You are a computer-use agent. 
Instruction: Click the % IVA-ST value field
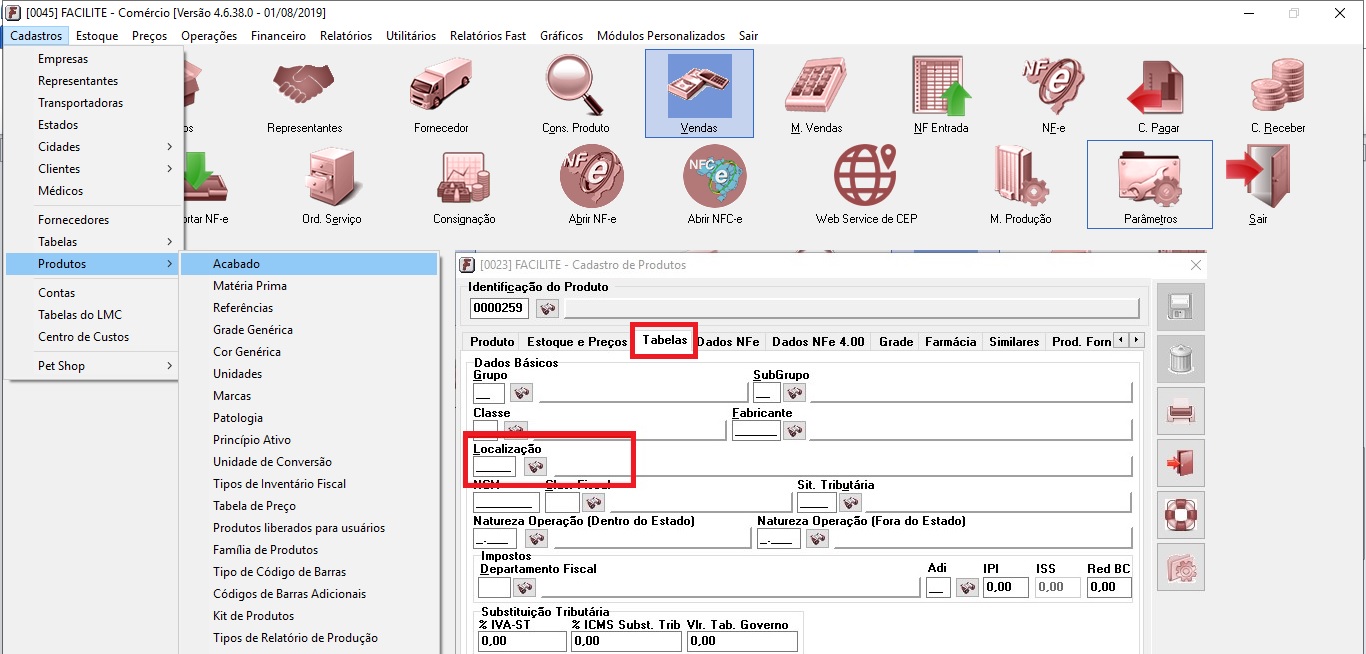click(522, 641)
